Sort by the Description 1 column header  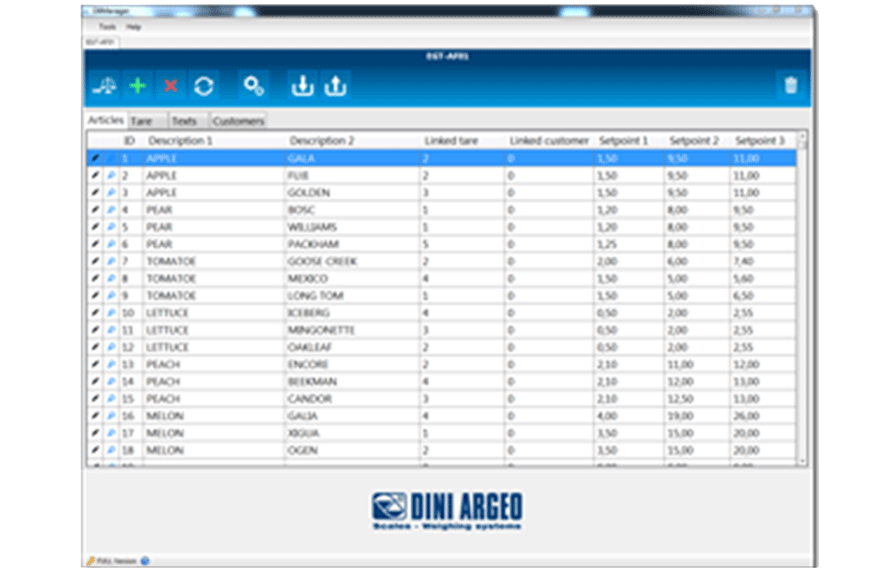180,141
